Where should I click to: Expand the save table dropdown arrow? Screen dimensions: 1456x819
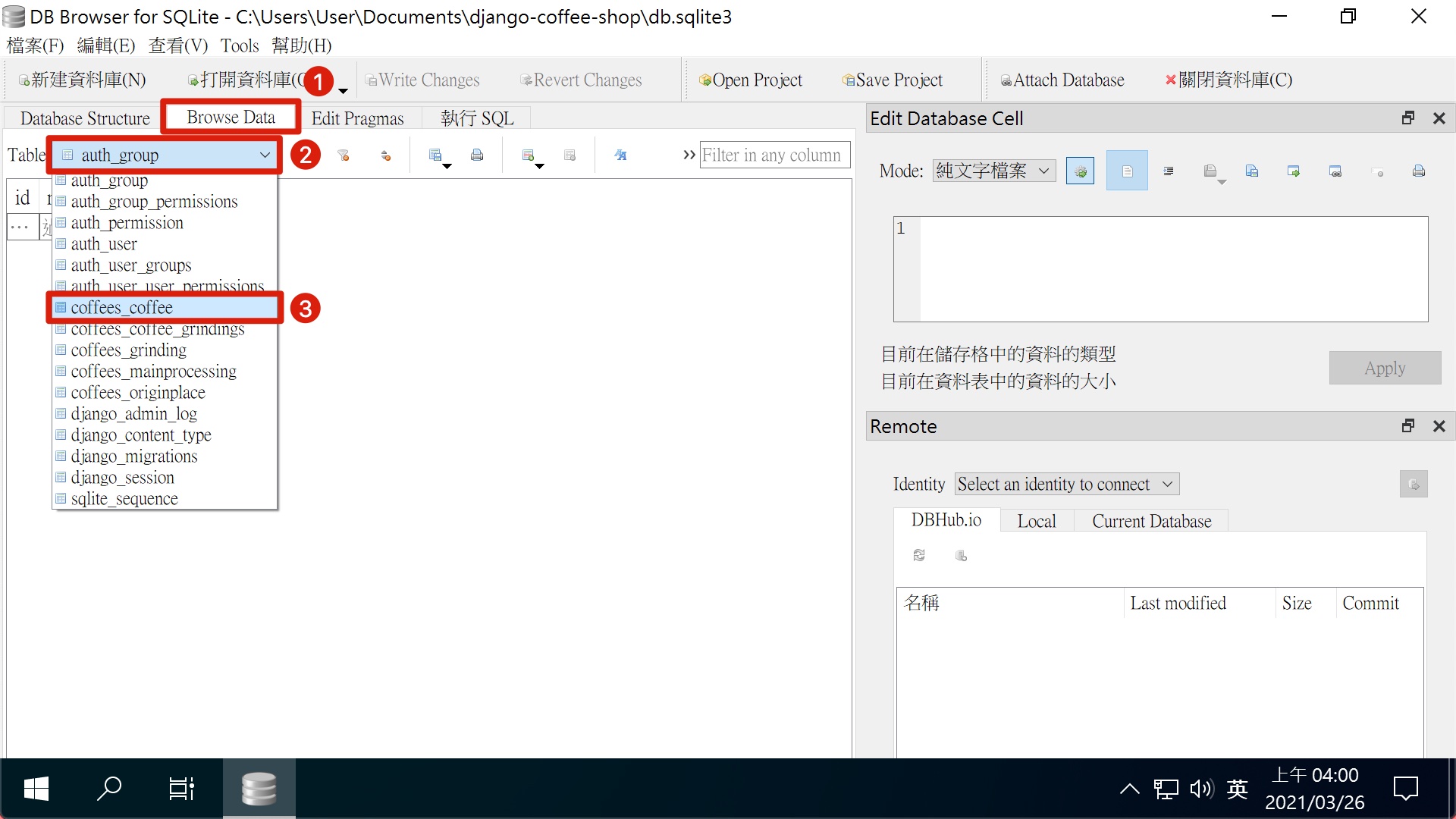click(x=447, y=166)
